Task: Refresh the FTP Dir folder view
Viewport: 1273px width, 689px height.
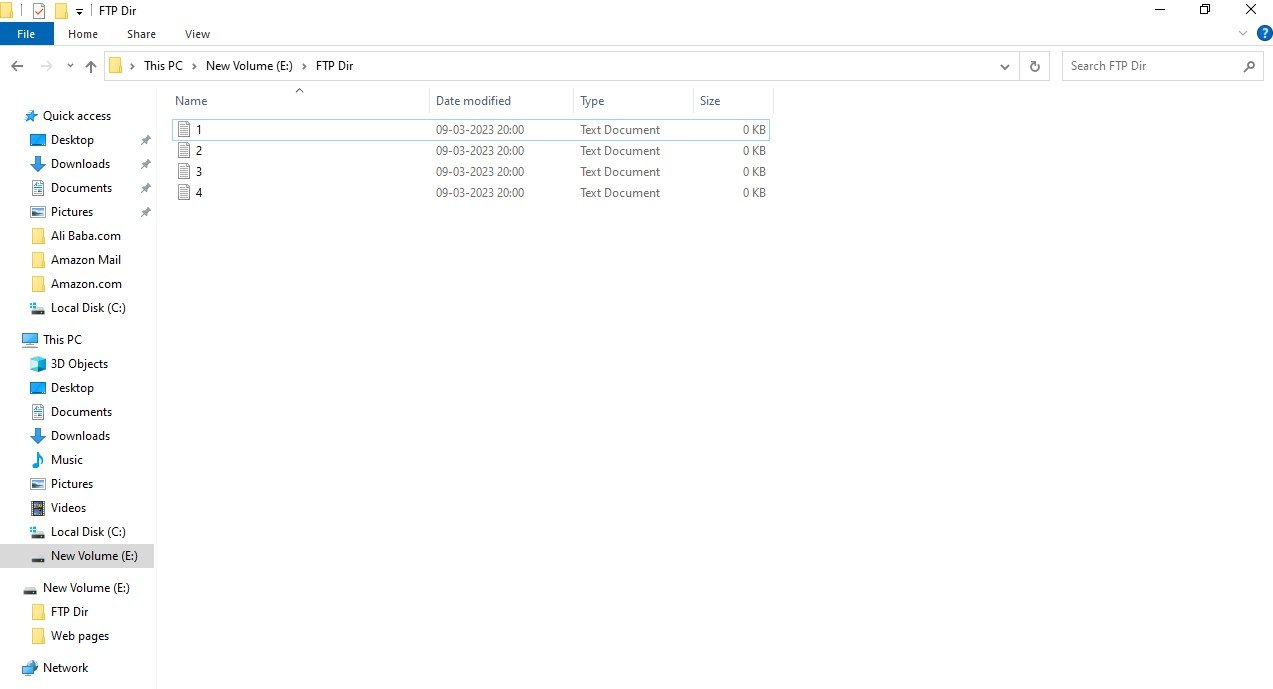Action: 1034,66
